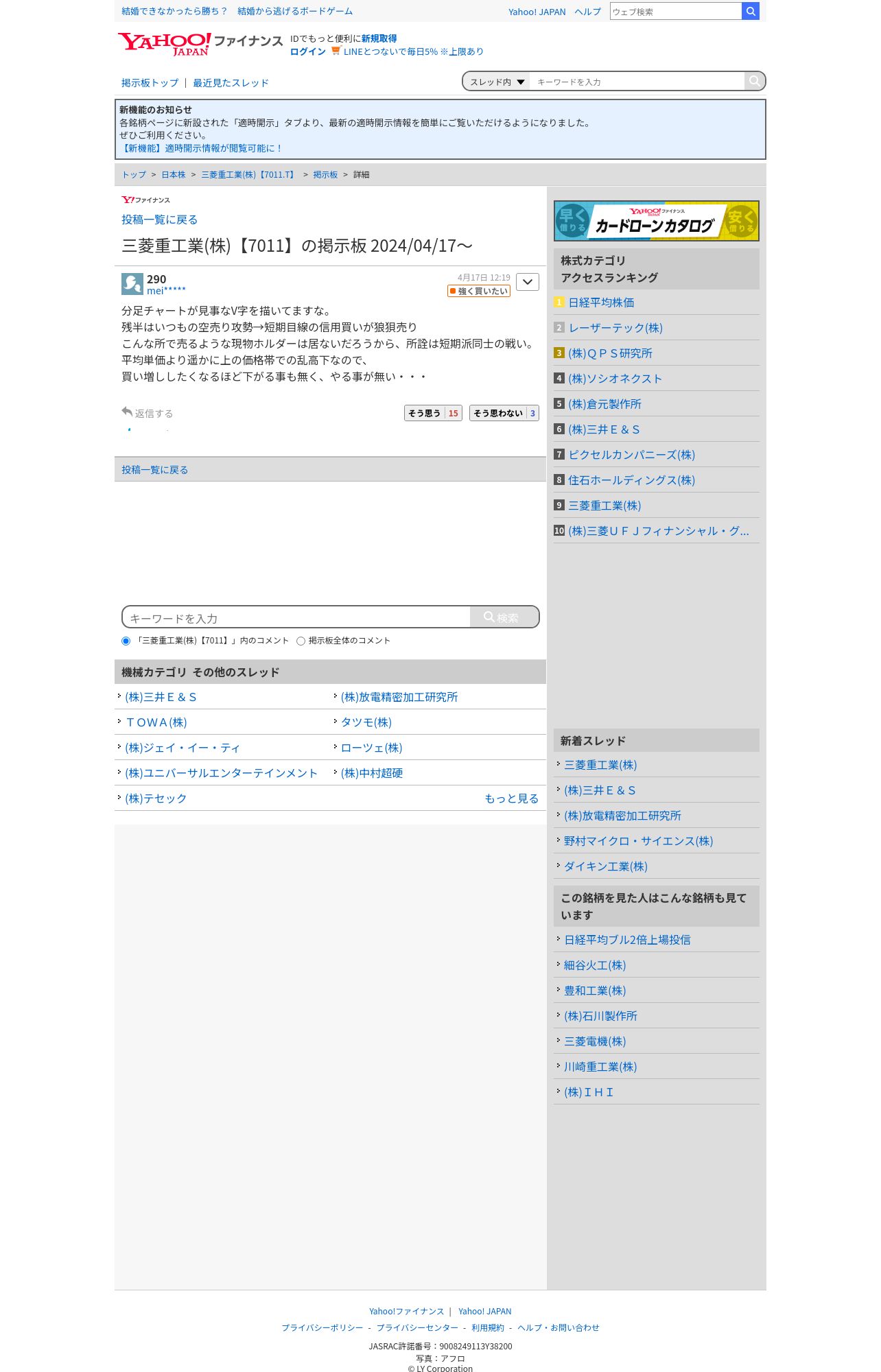881x1372 pixels.
Task: Open ranking #8 住石ホールディングス(株)
Action: tap(632, 480)
